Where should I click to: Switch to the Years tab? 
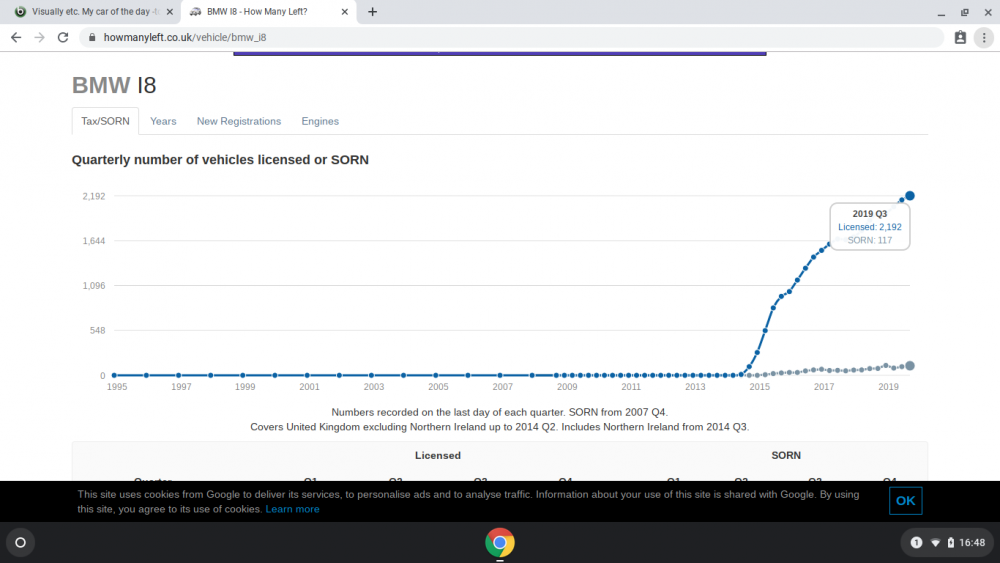(163, 121)
